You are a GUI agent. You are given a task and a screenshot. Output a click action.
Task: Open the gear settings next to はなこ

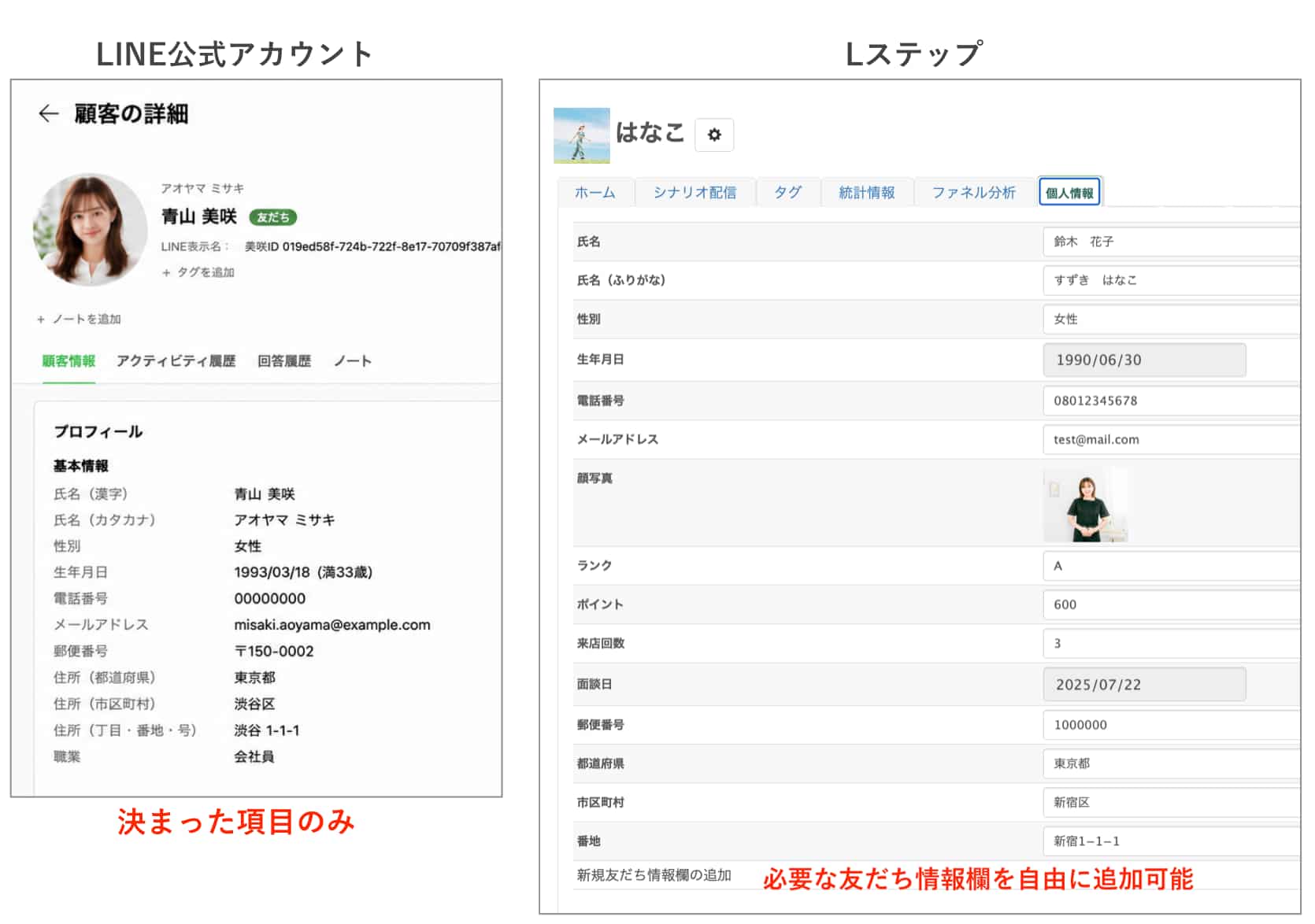714,135
